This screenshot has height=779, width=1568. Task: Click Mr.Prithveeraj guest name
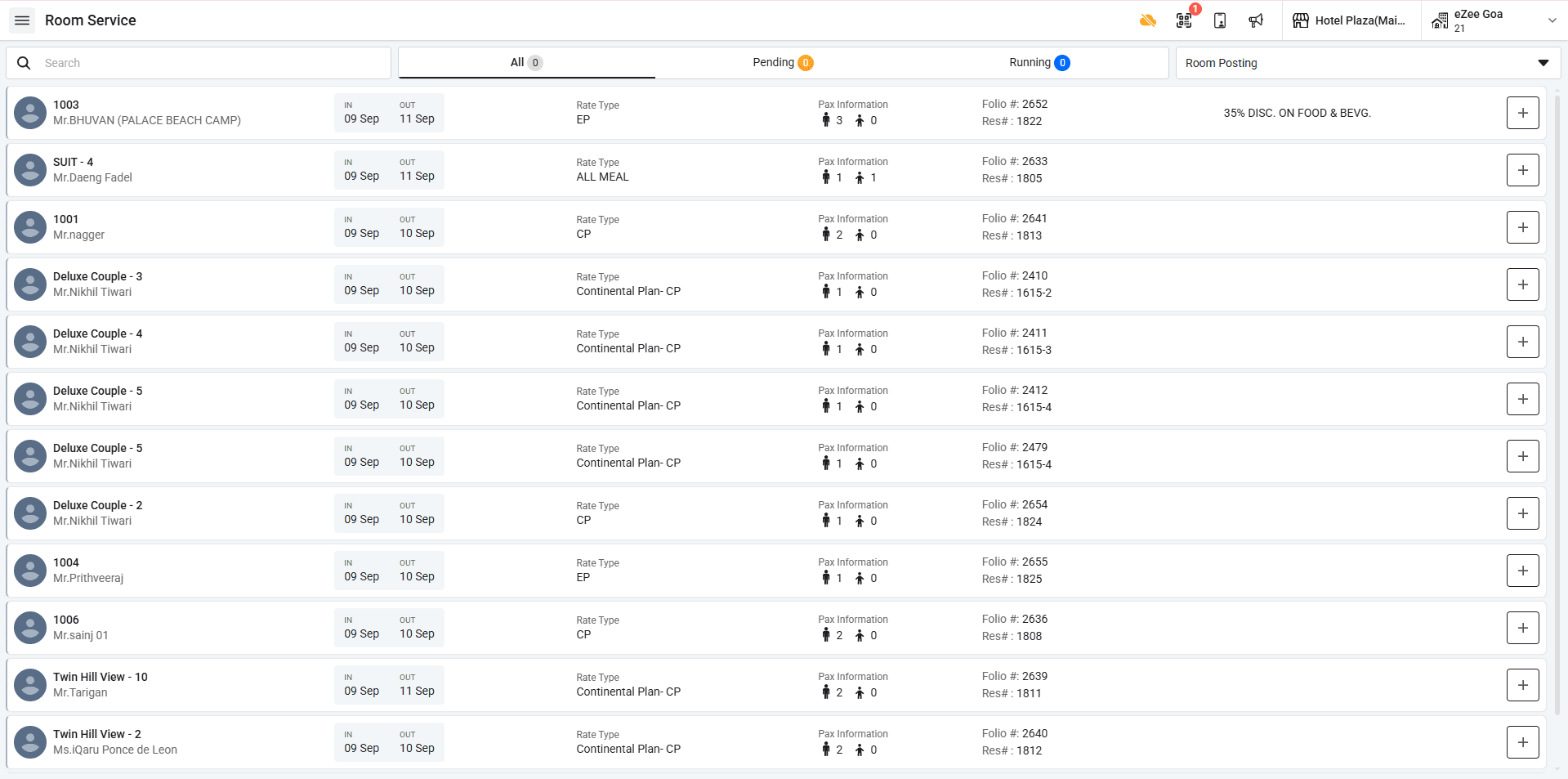point(88,578)
